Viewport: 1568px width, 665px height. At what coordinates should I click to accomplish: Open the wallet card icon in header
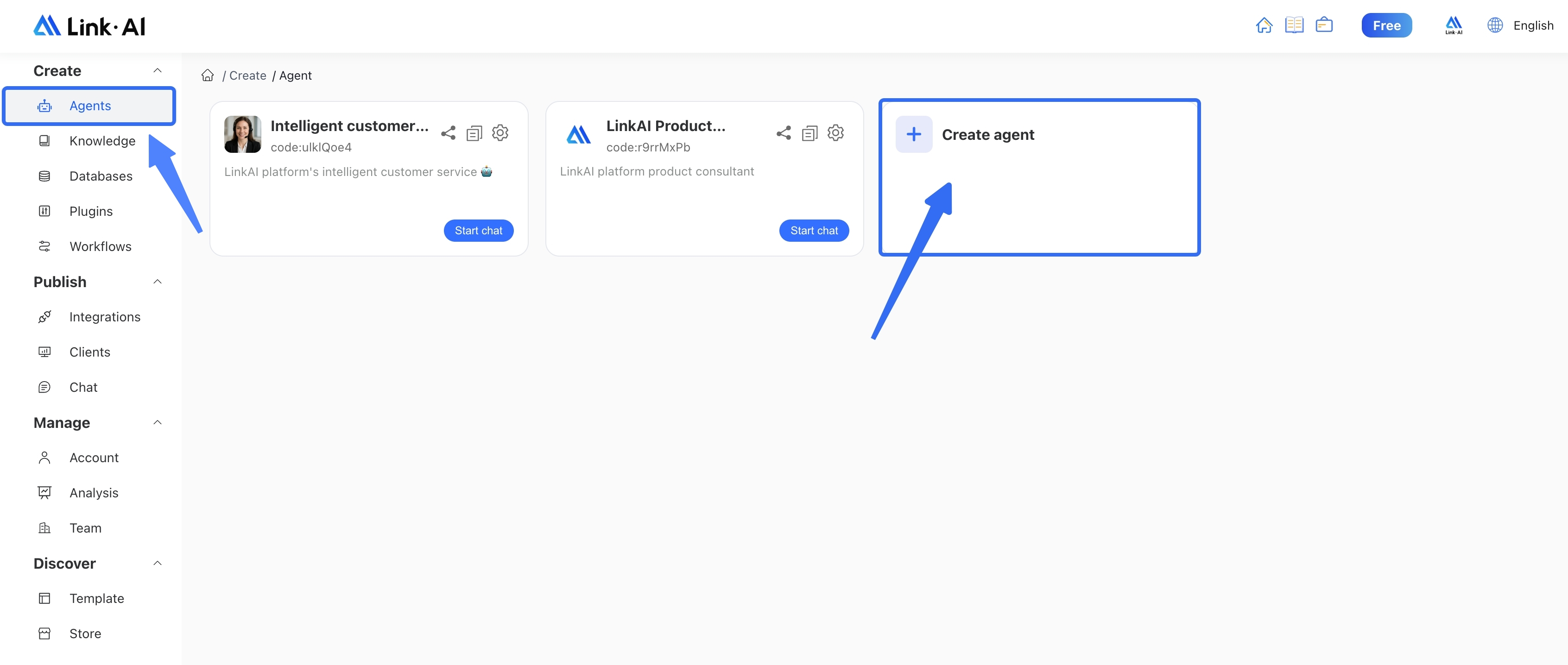(1324, 25)
